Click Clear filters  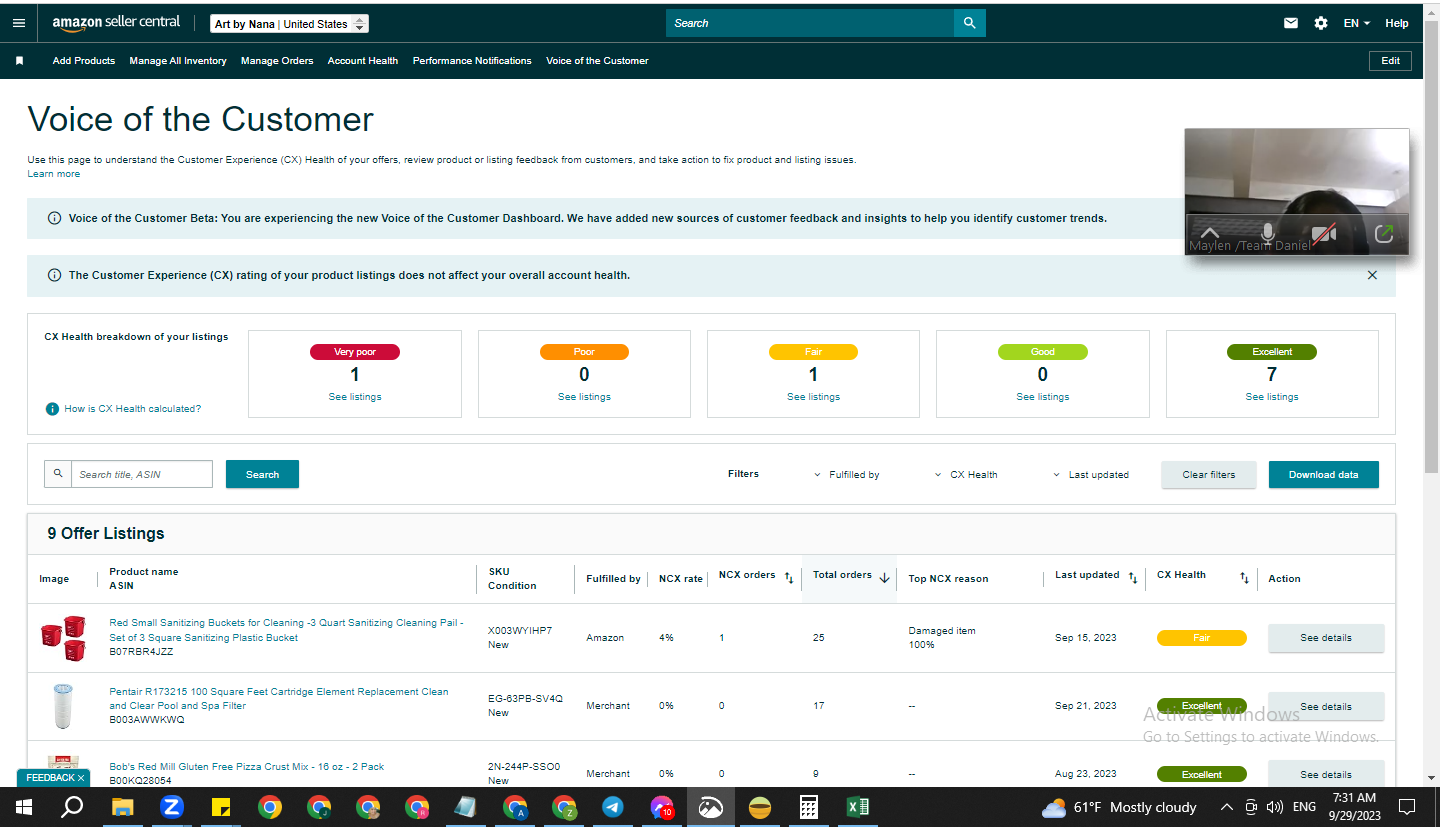point(1209,475)
